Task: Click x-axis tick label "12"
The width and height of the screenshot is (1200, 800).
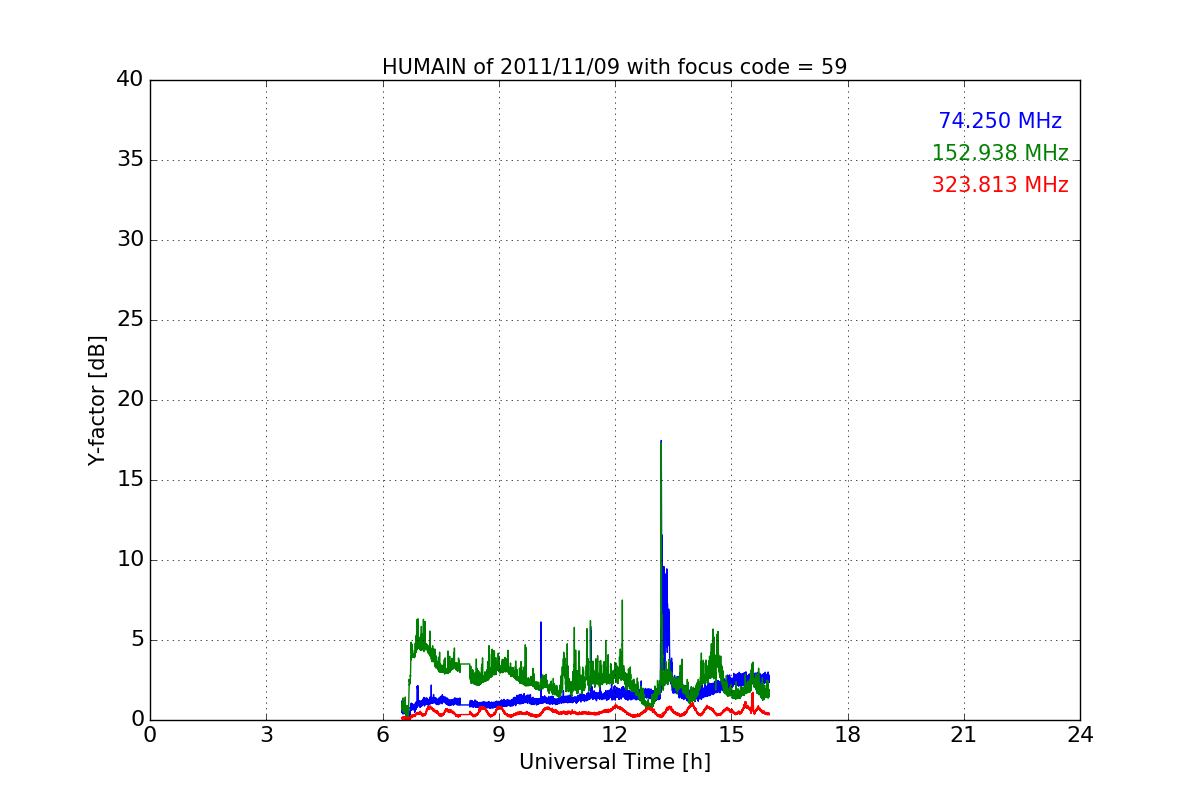Action: pyautogui.click(x=615, y=735)
